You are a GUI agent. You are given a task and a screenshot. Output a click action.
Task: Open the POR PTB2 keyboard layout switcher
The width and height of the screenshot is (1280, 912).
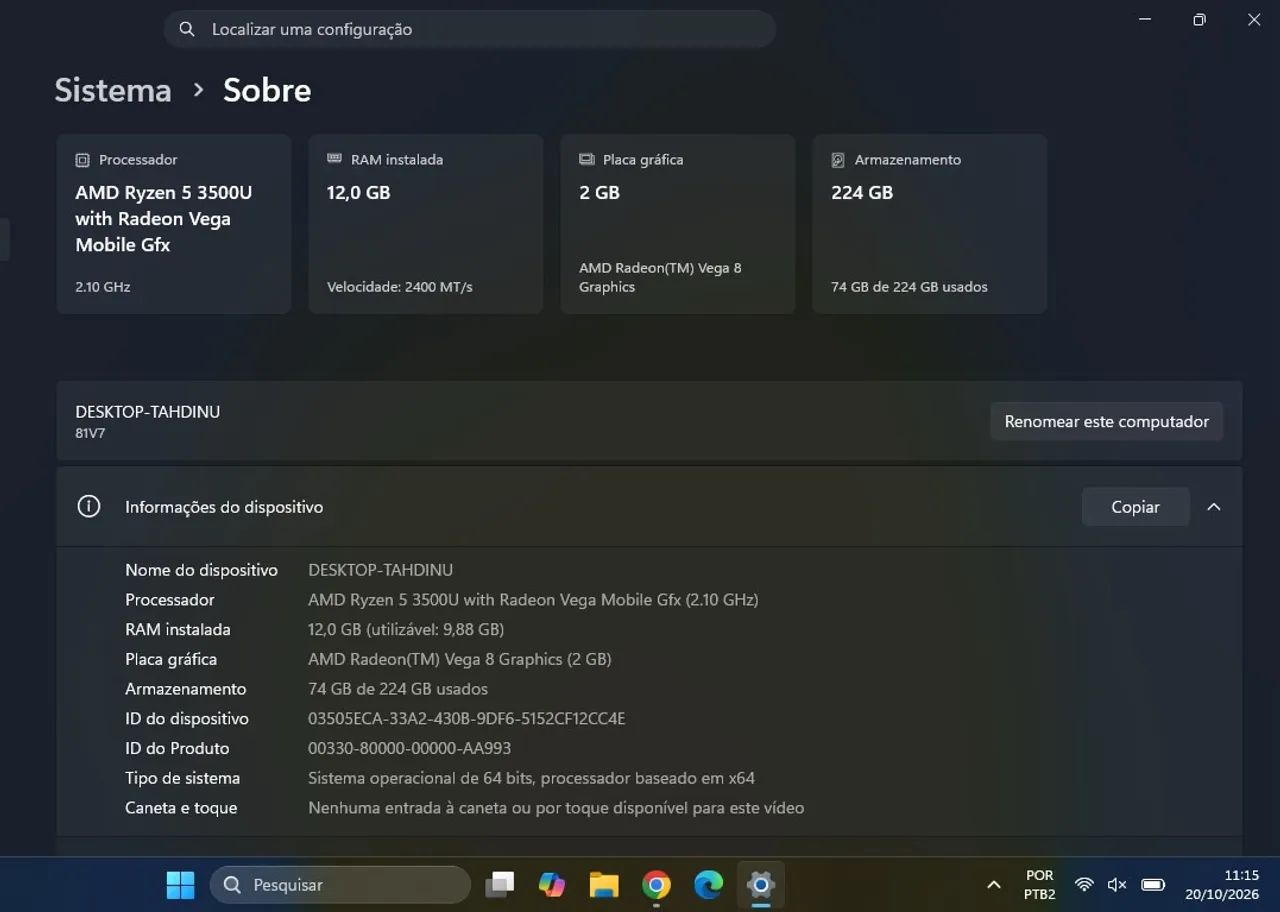click(1040, 885)
